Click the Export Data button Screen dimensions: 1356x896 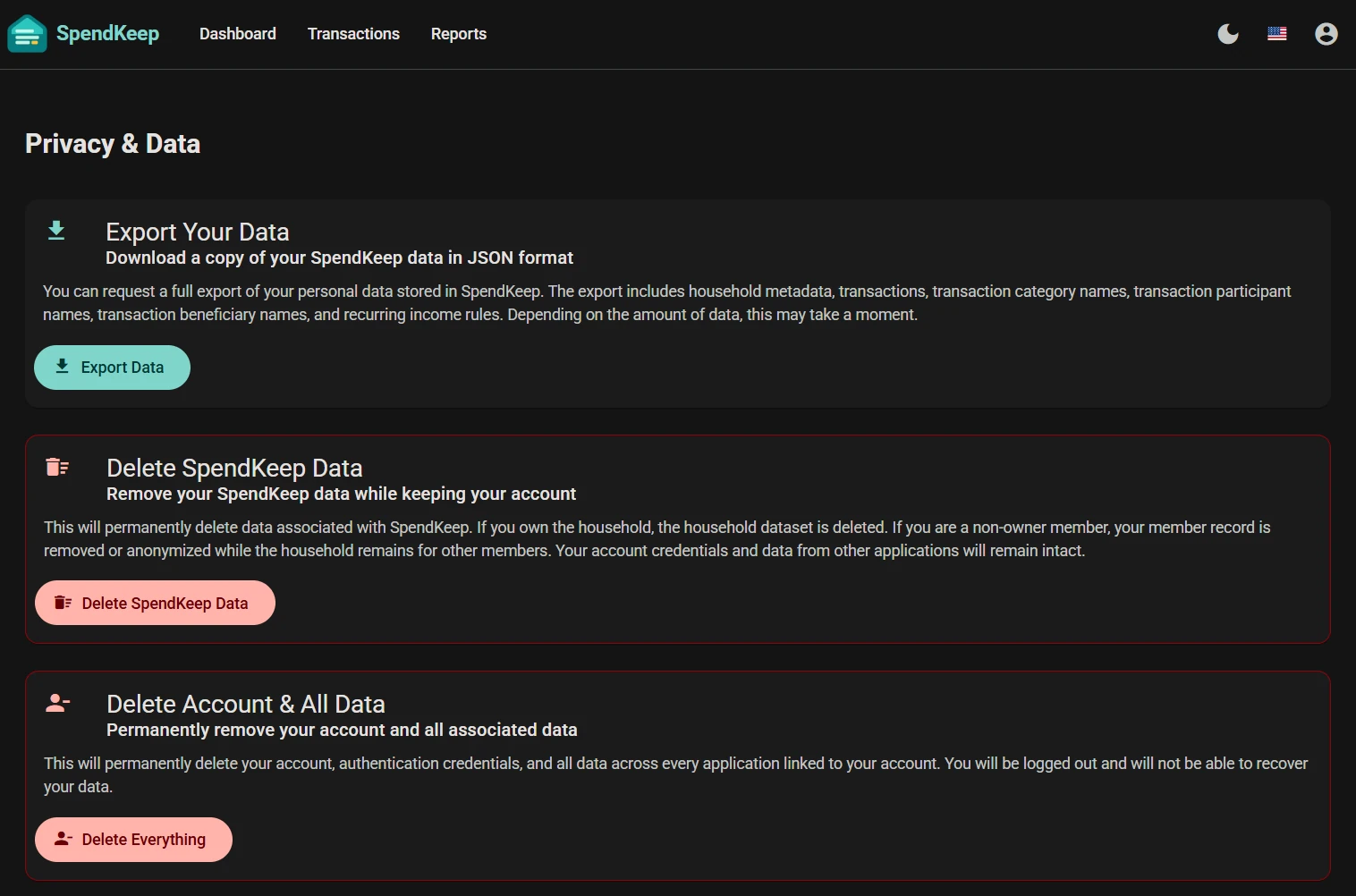click(x=112, y=368)
